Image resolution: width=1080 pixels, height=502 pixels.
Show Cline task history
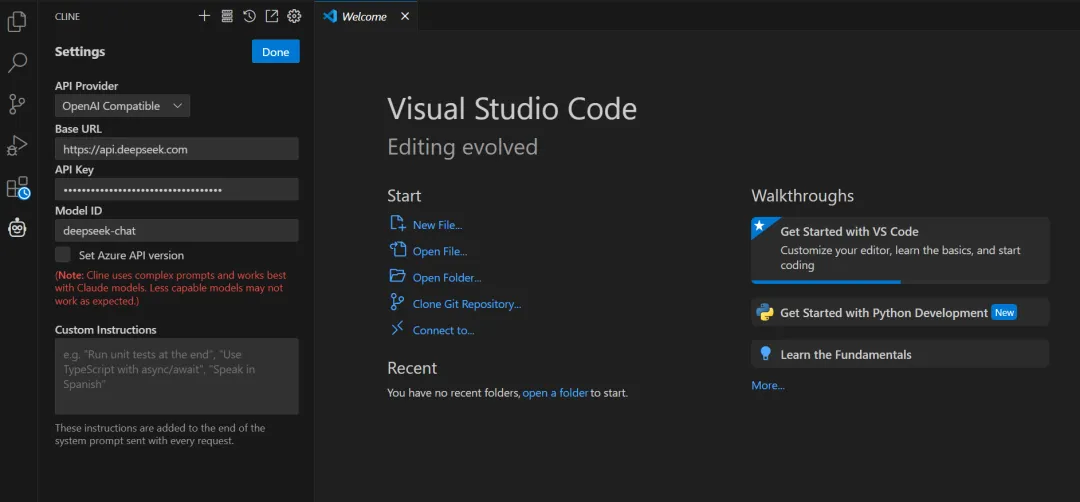[x=249, y=16]
